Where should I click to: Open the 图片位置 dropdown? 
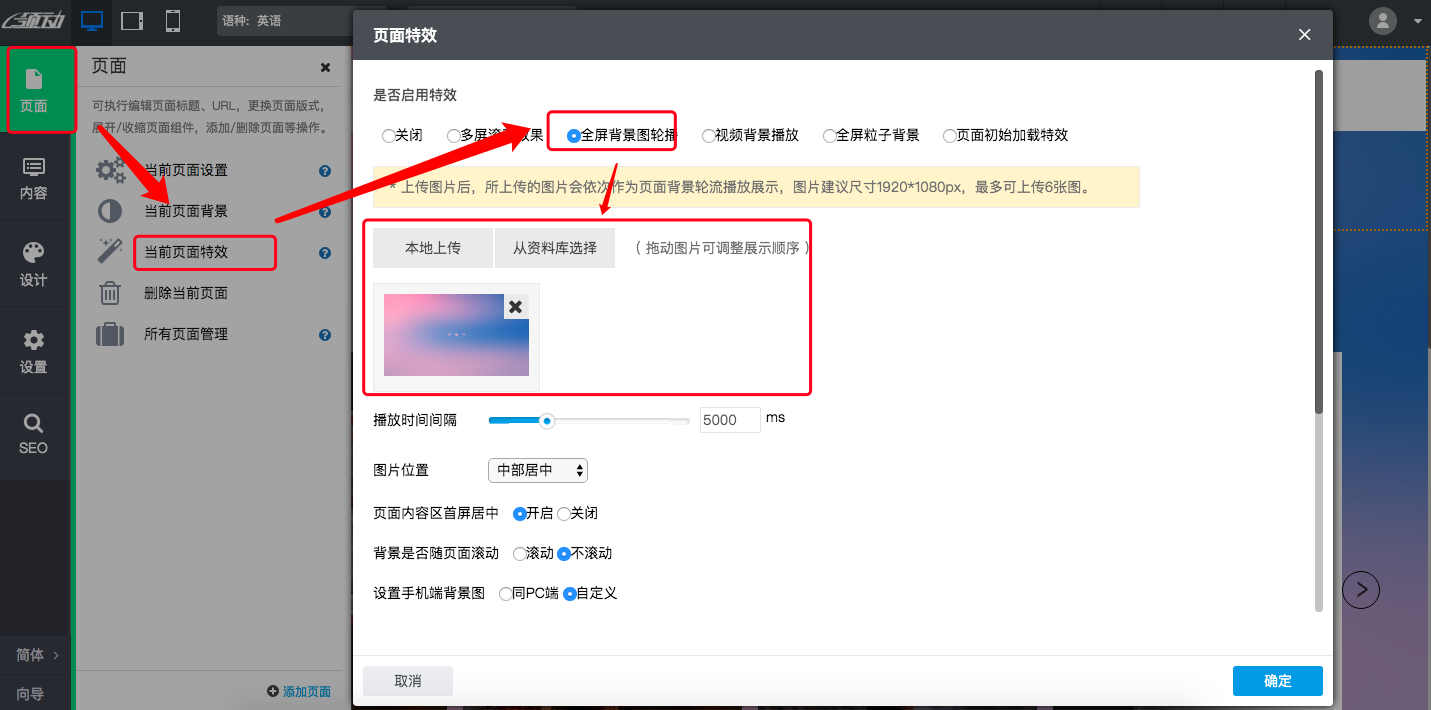point(537,470)
